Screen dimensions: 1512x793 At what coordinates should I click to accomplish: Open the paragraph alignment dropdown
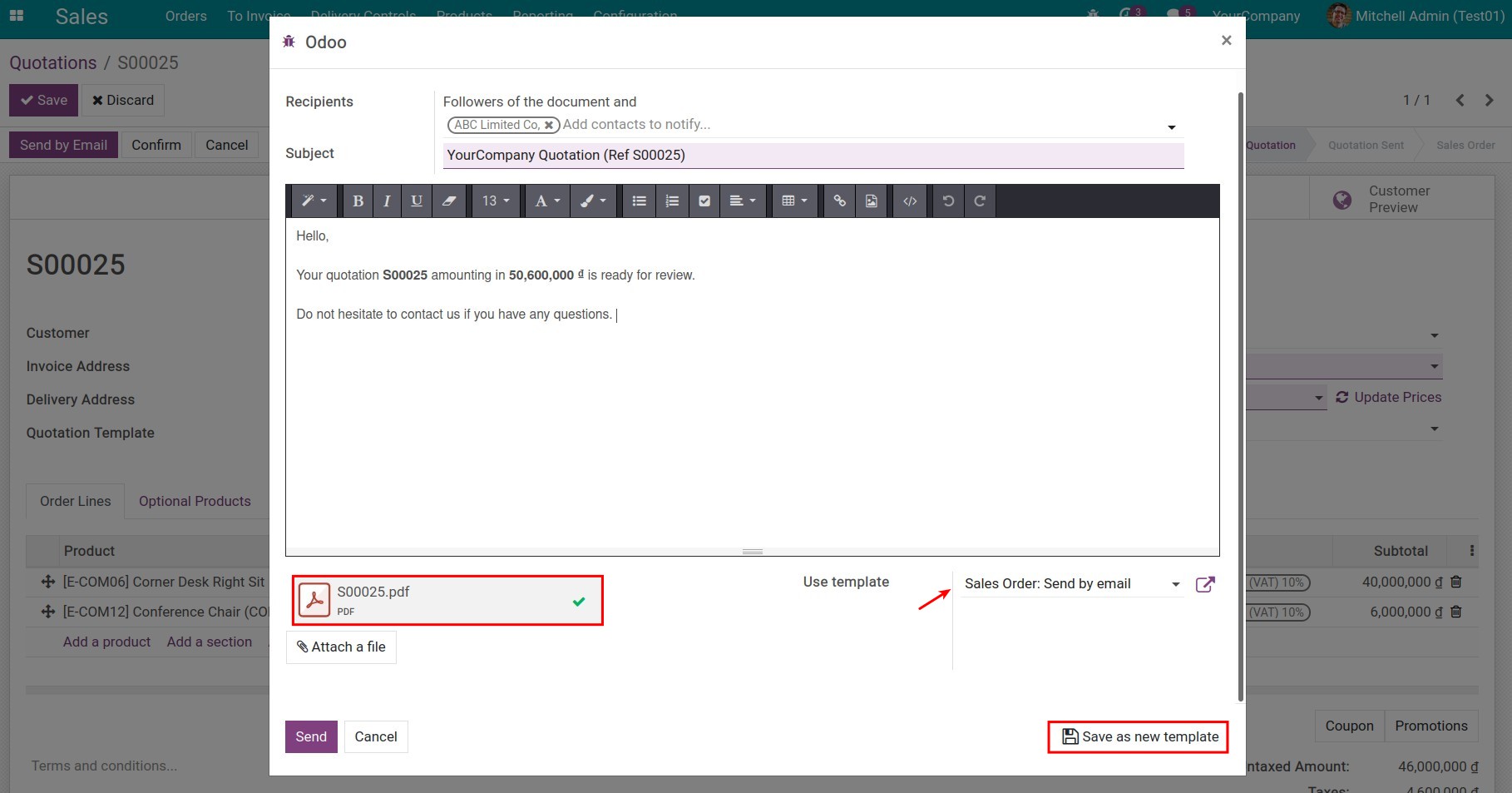(x=743, y=201)
